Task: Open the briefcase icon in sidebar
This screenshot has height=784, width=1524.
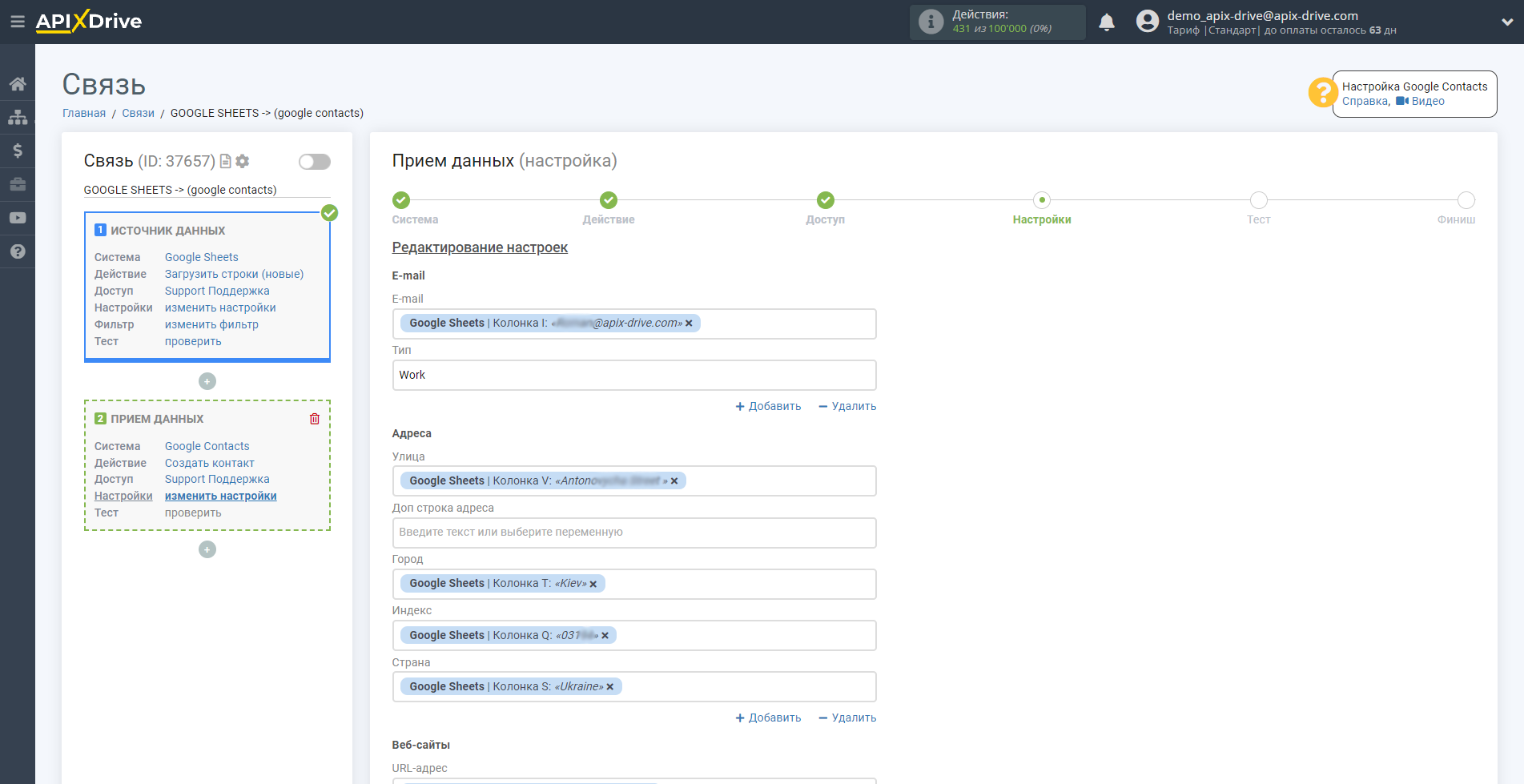Action: [x=18, y=184]
